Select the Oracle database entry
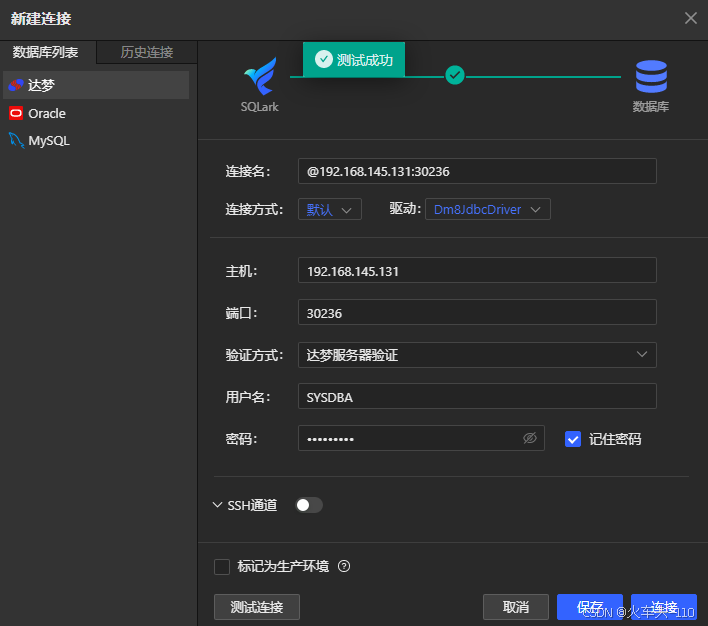This screenshot has width=708, height=626. (96, 113)
